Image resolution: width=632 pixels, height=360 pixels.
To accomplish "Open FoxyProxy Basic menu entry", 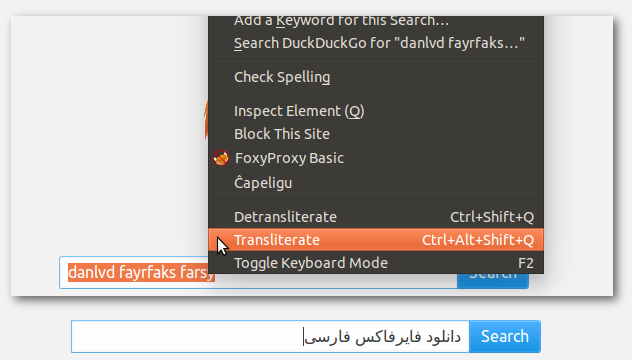I will [x=376, y=158].
